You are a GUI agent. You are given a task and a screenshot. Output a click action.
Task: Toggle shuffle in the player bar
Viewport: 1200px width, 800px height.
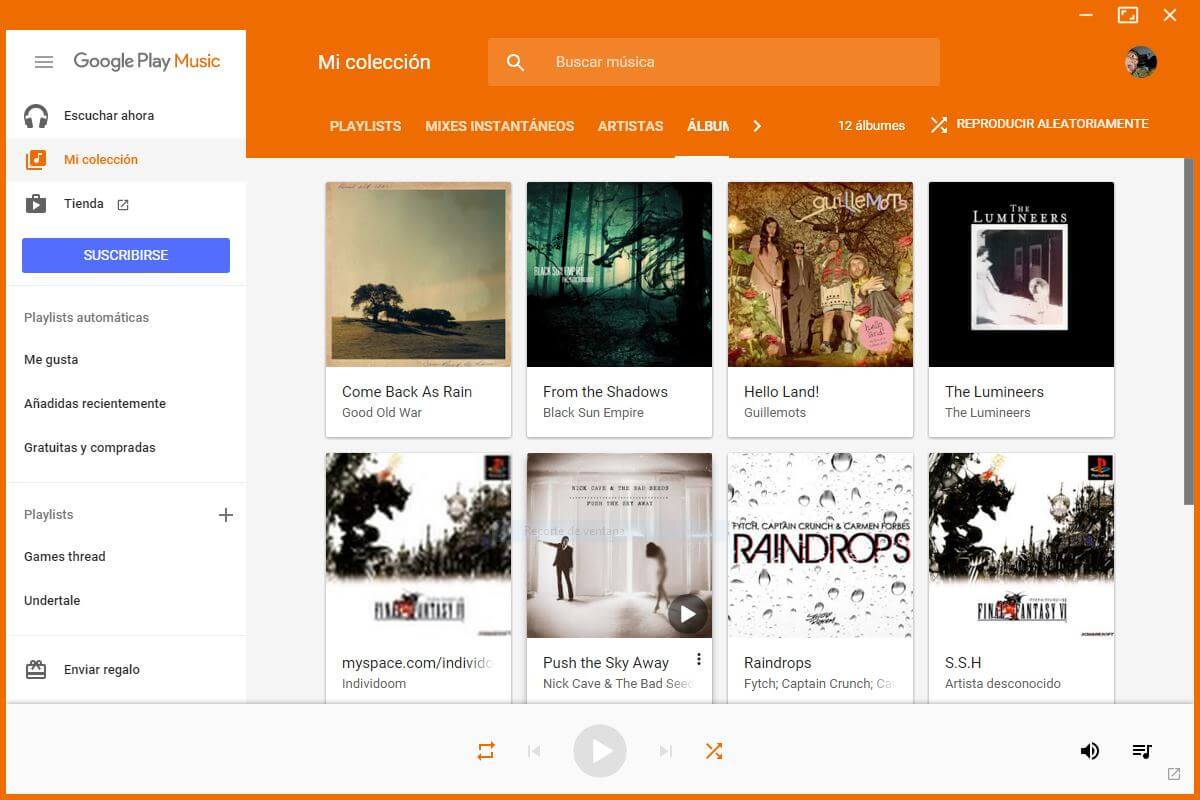[714, 751]
